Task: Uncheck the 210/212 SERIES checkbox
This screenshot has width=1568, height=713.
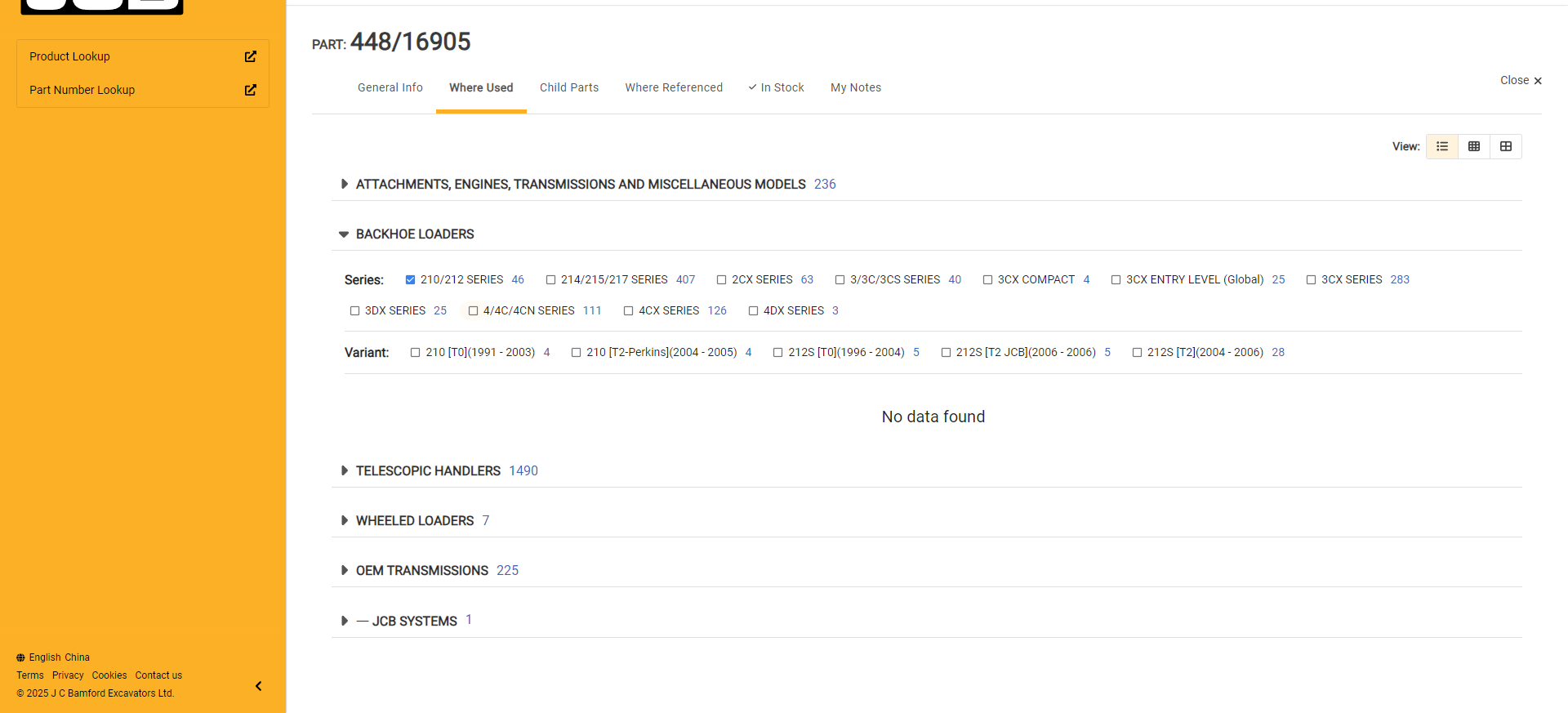Action: click(x=411, y=280)
